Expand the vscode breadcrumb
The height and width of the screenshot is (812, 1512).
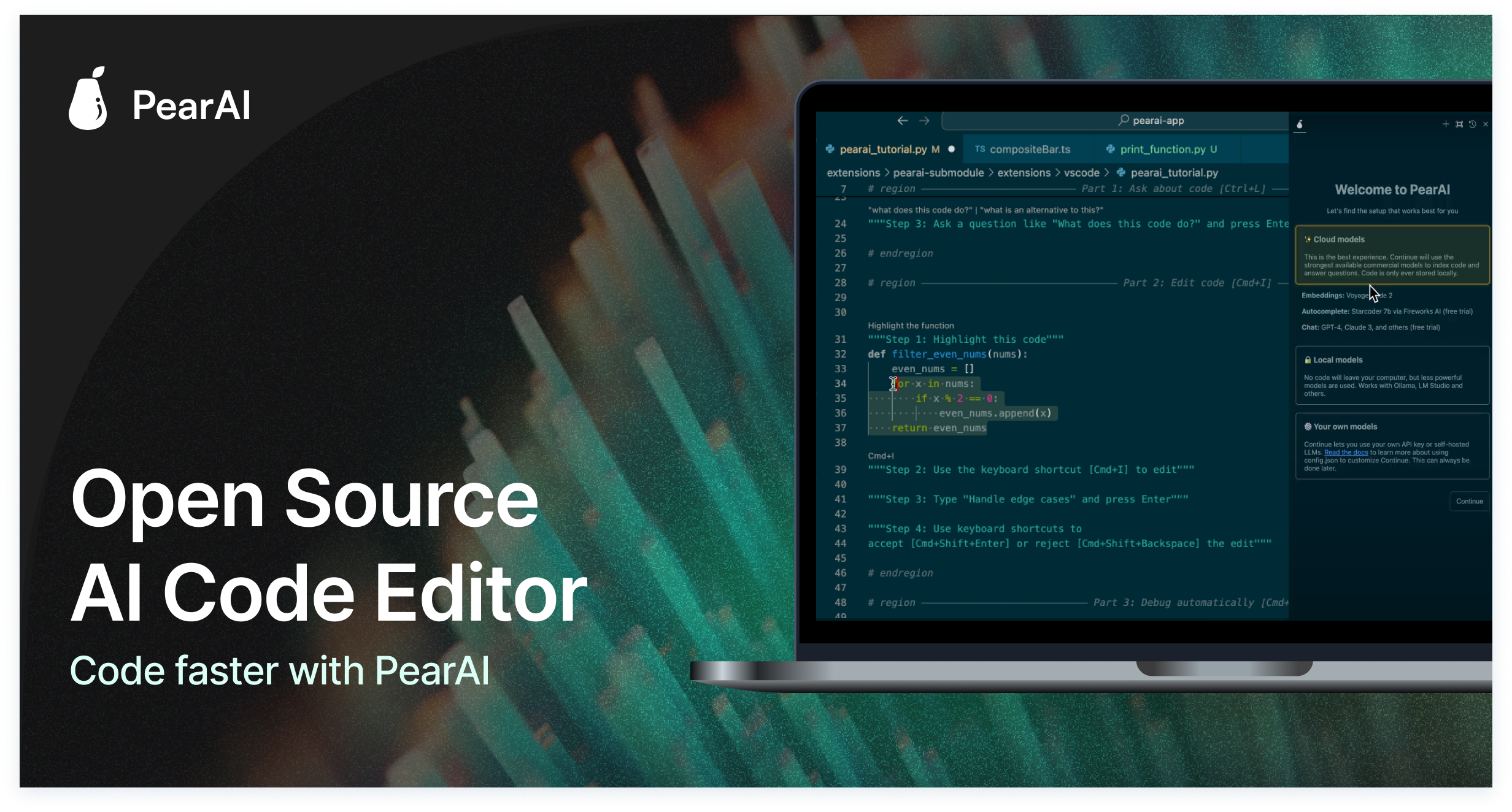tap(1082, 172)
